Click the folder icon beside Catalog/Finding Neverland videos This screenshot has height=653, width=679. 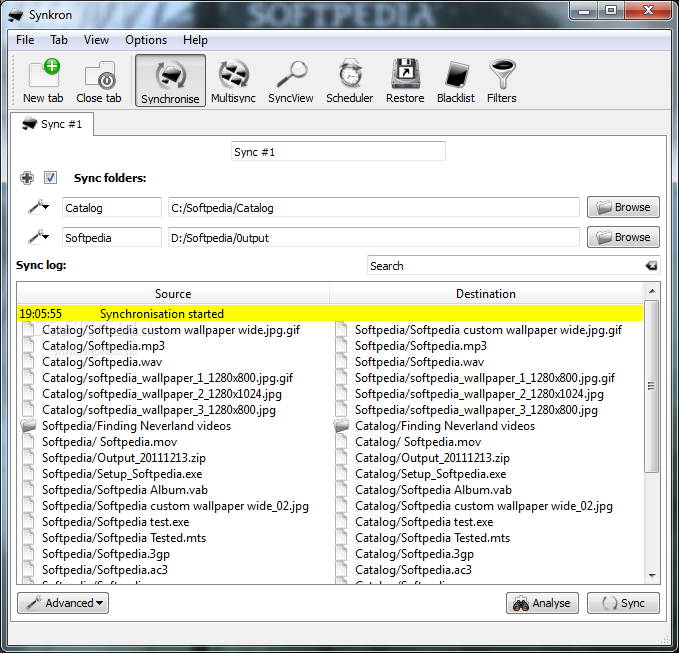click(x=341, y=426)
